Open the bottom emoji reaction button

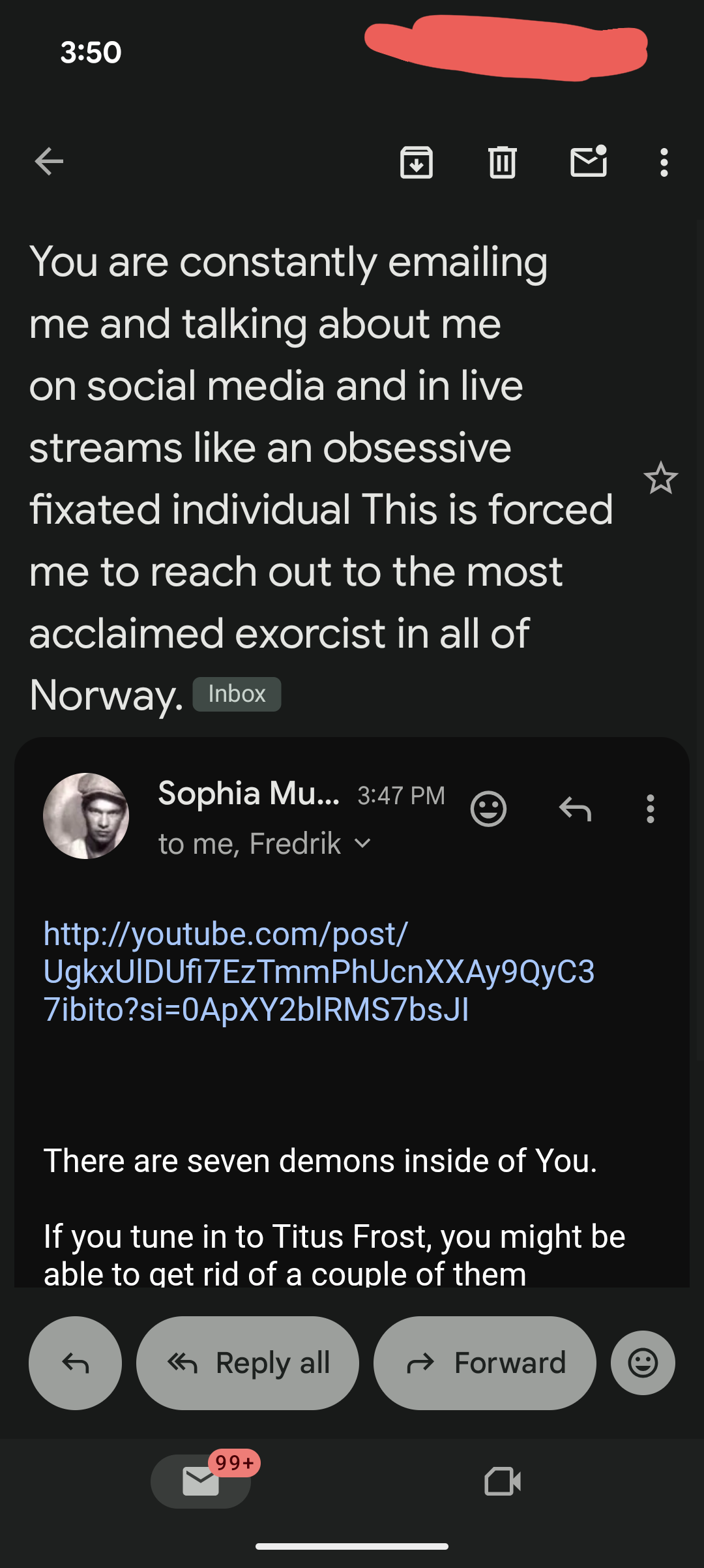click(643, 1363)
